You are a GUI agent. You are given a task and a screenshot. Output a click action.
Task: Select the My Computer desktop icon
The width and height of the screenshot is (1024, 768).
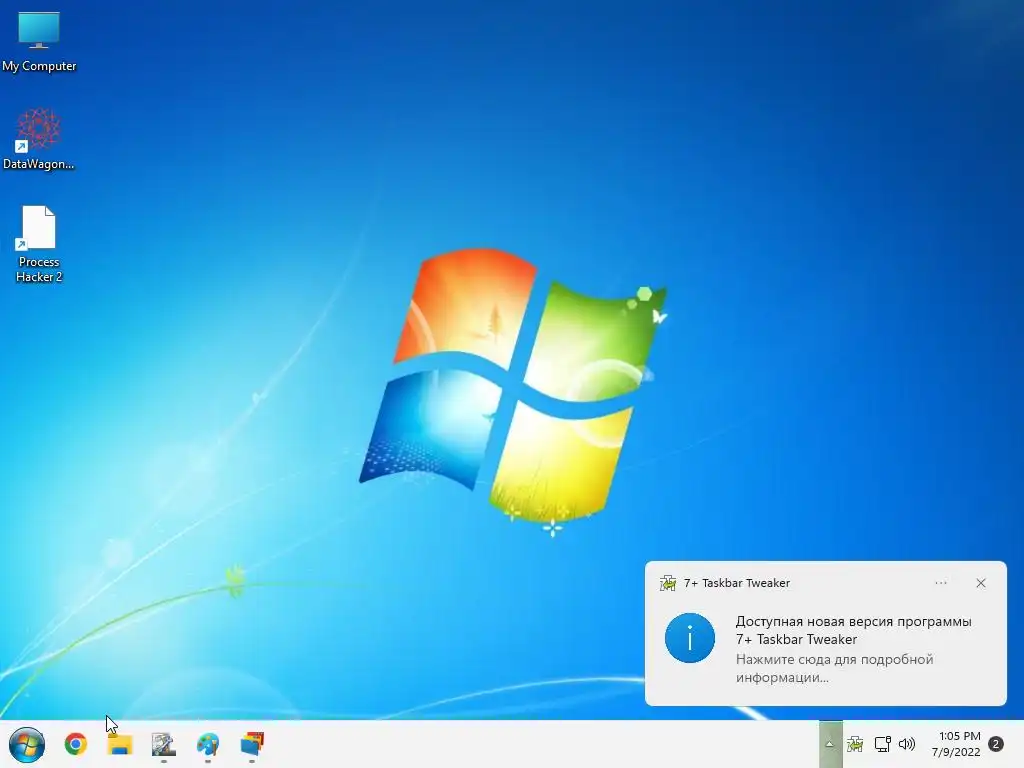click(x=39, y=41)
